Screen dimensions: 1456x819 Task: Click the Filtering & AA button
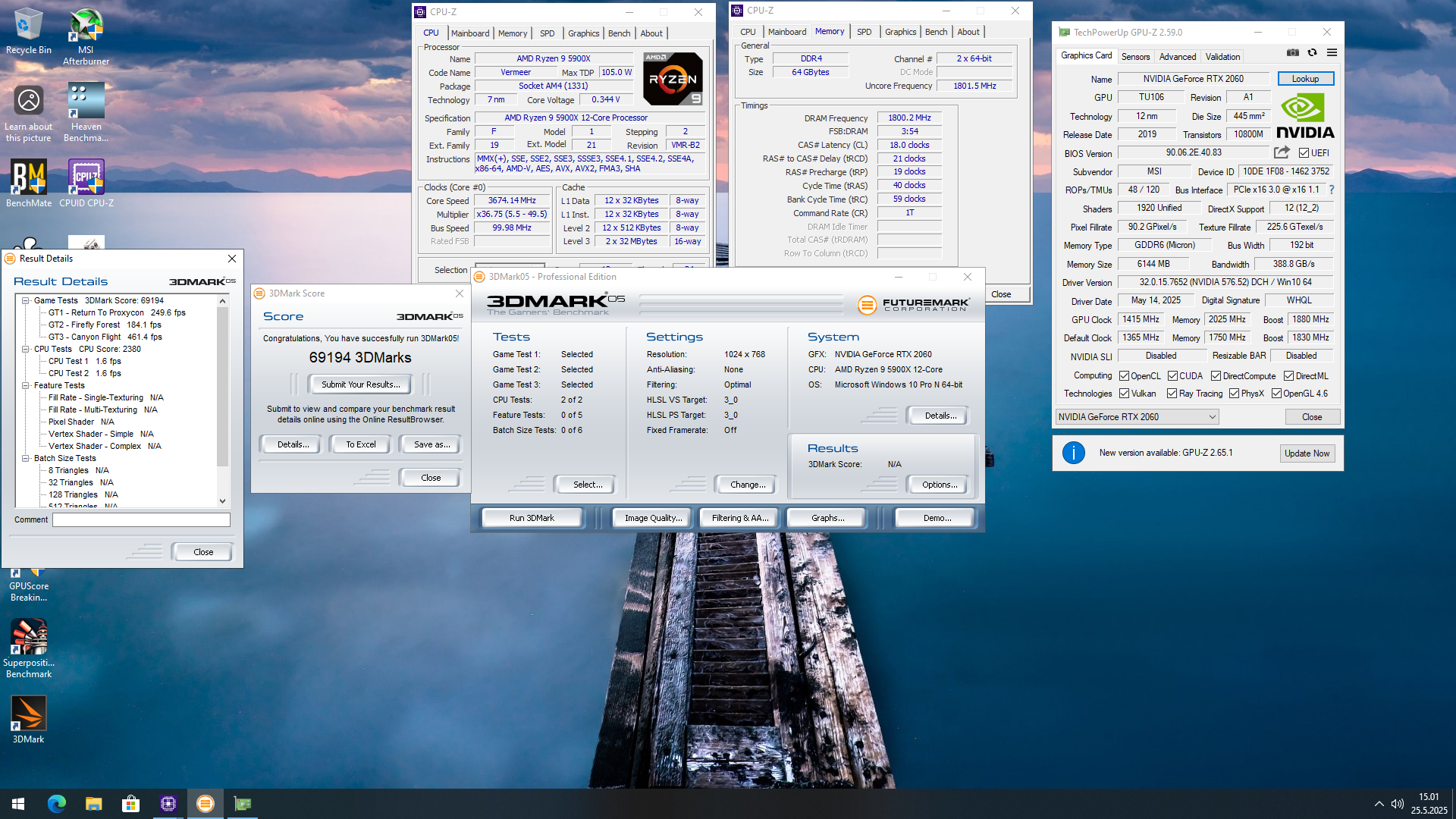tap(739, 518)
